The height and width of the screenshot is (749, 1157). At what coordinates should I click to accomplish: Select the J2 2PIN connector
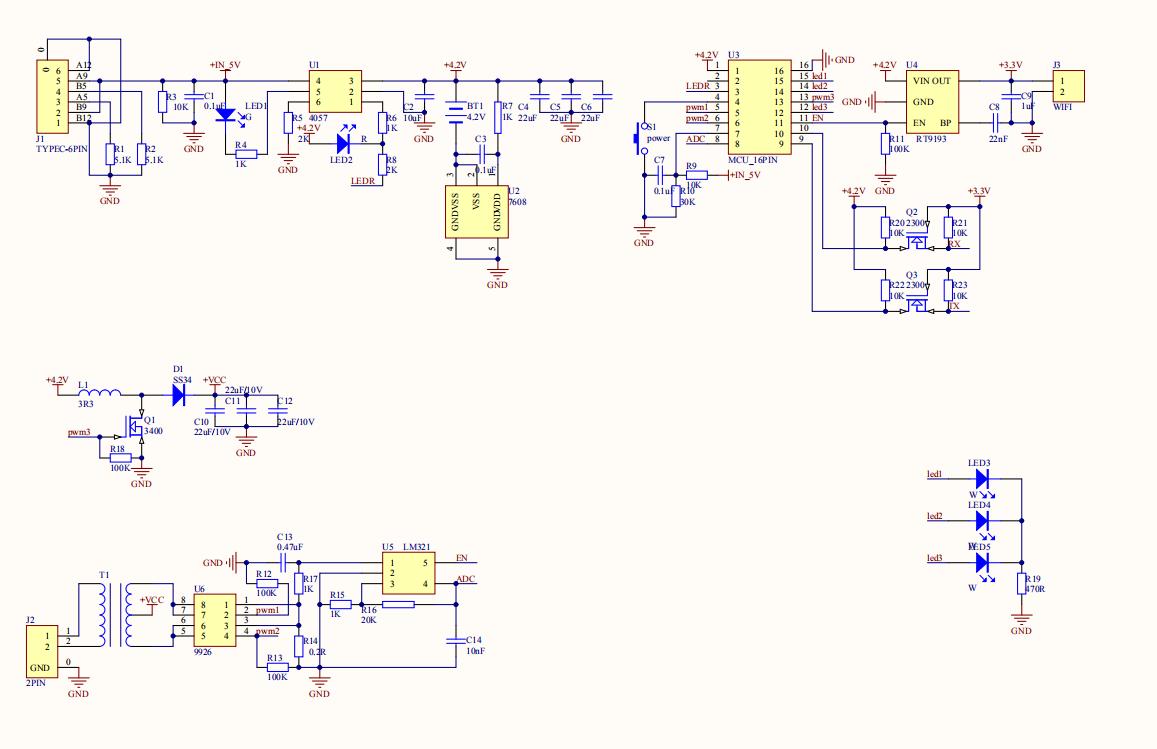42,651
